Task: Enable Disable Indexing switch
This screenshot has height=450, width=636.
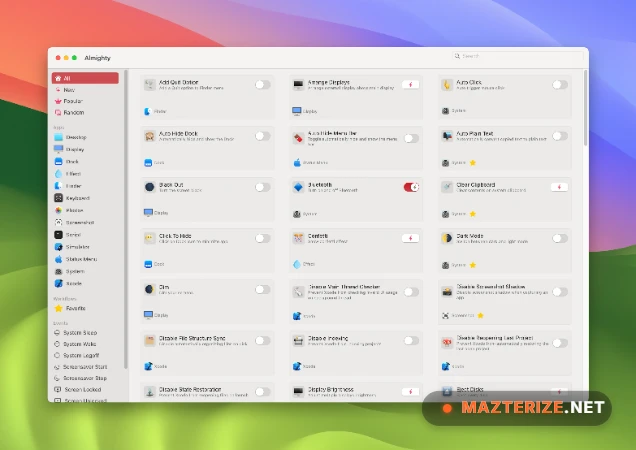Action: 411,340
